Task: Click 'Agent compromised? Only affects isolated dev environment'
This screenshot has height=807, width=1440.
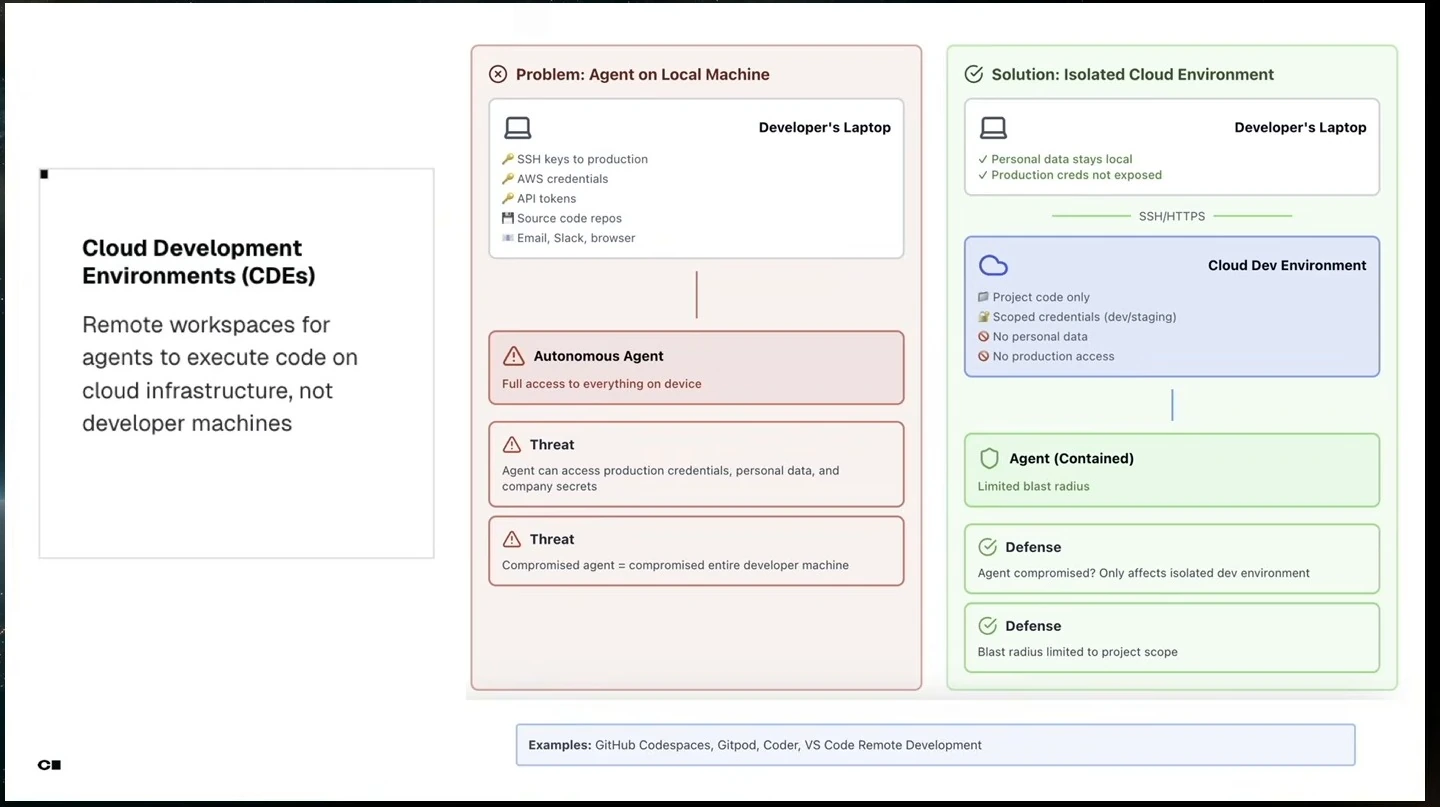Action: pos(1144,573)
